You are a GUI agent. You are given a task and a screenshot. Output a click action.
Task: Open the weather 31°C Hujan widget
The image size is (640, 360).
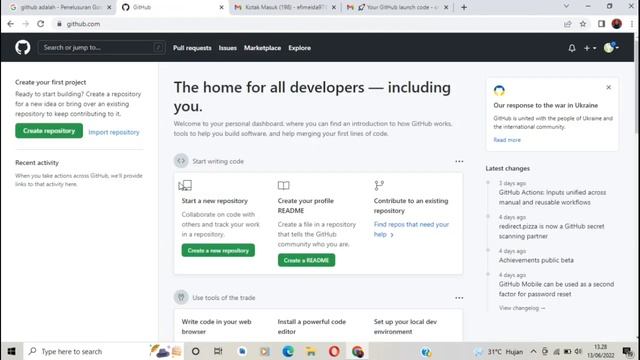(x=499, y=352)
